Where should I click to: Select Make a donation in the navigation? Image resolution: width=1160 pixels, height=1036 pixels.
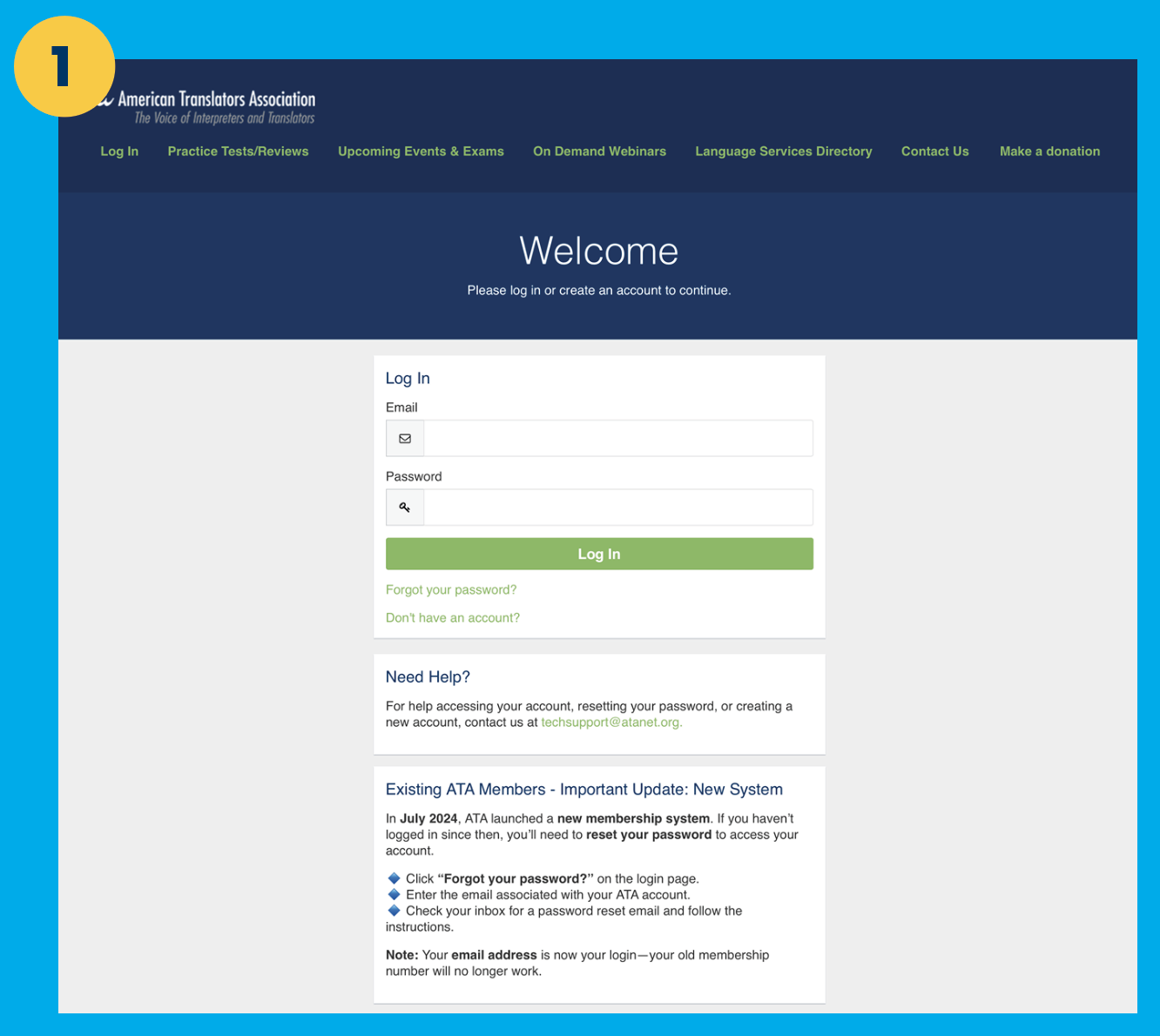pyautogui.click(x=1049, y=151)
